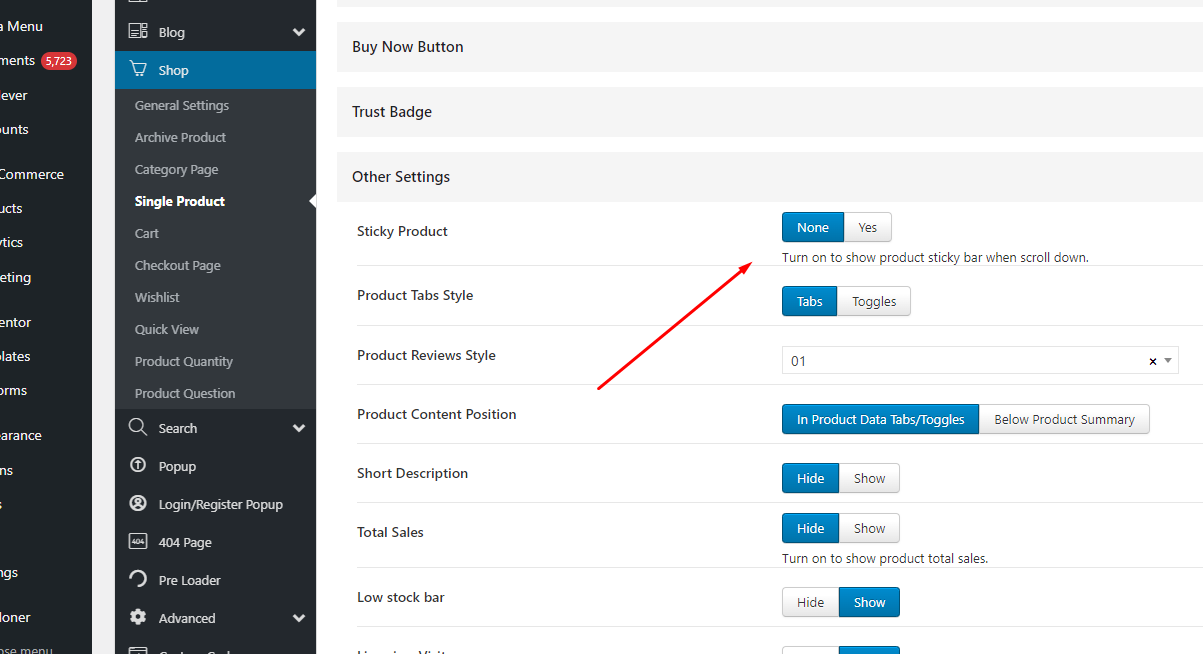Open Single Product submenu item
Image resolution: width=1203 pixels, height=654 pixels.
click(x=180, y=201)
